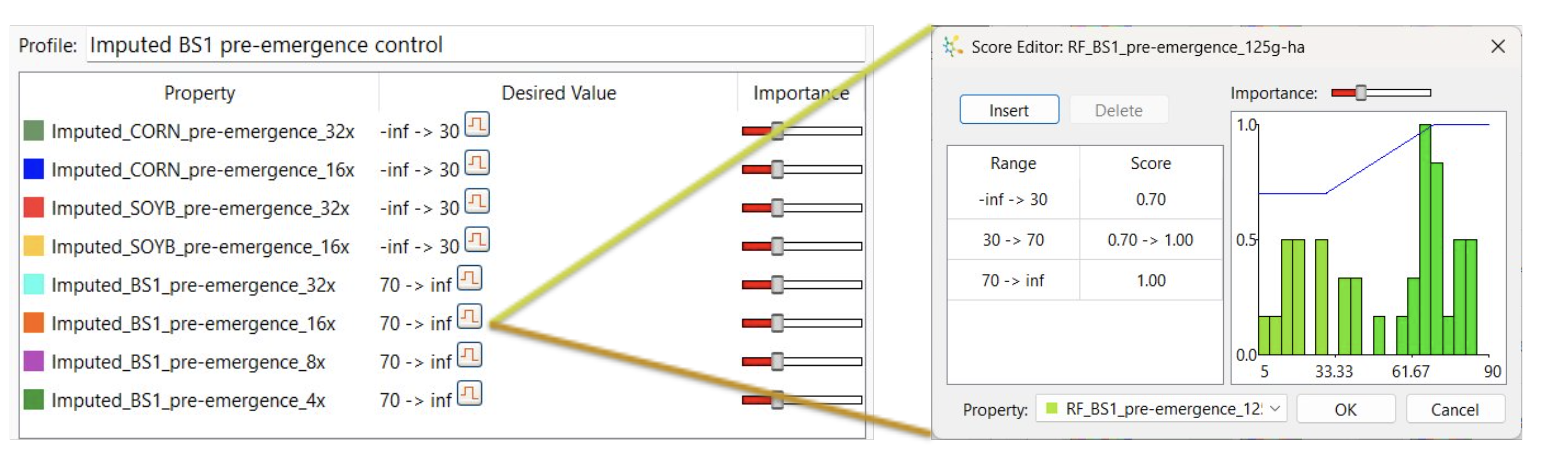
Task: Click the blue Imputed_CORN_pre-emergence_16x color swatch
Action: point(33,169)
